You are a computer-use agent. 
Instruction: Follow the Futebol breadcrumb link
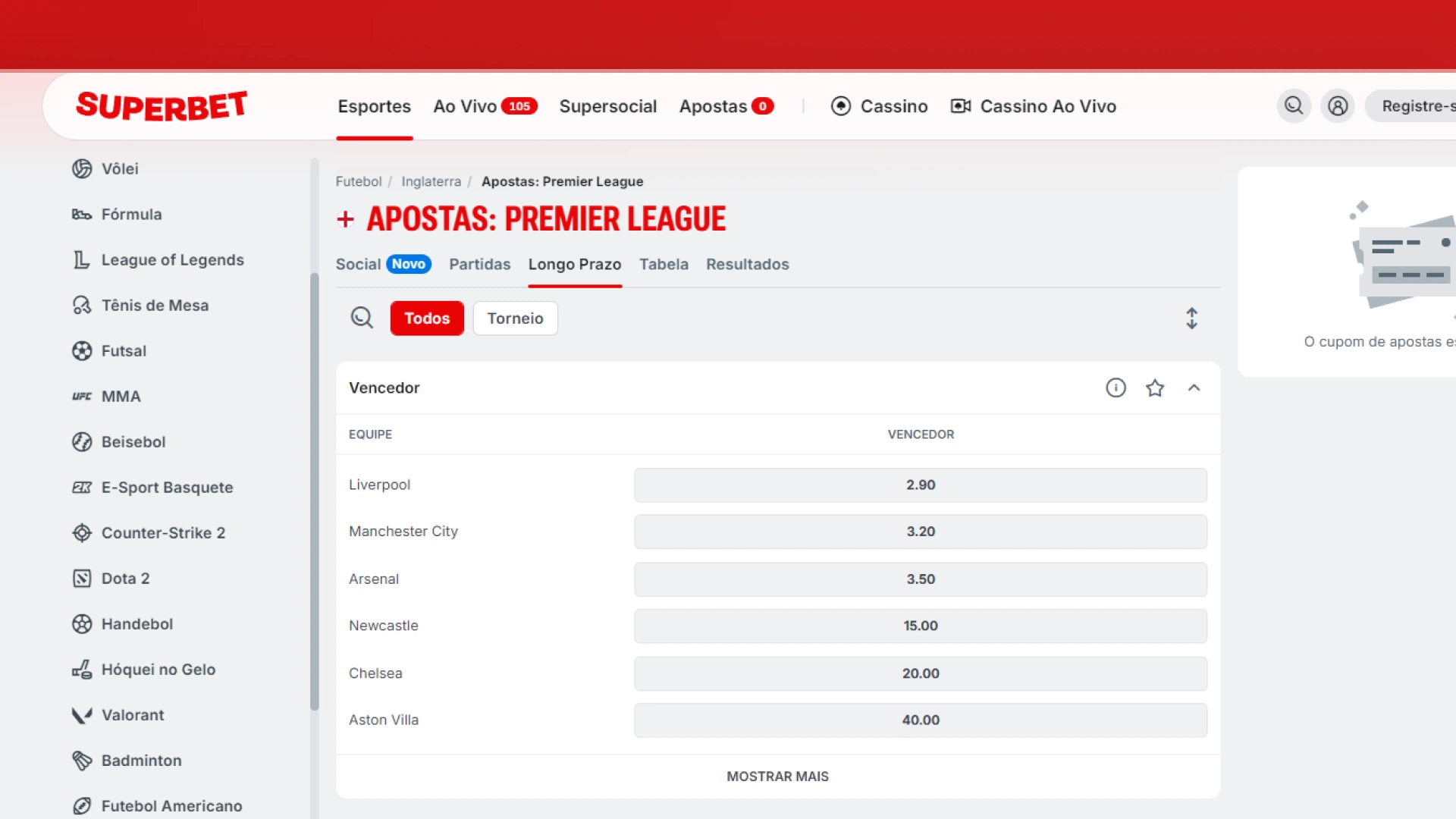(x=359, y=182)
